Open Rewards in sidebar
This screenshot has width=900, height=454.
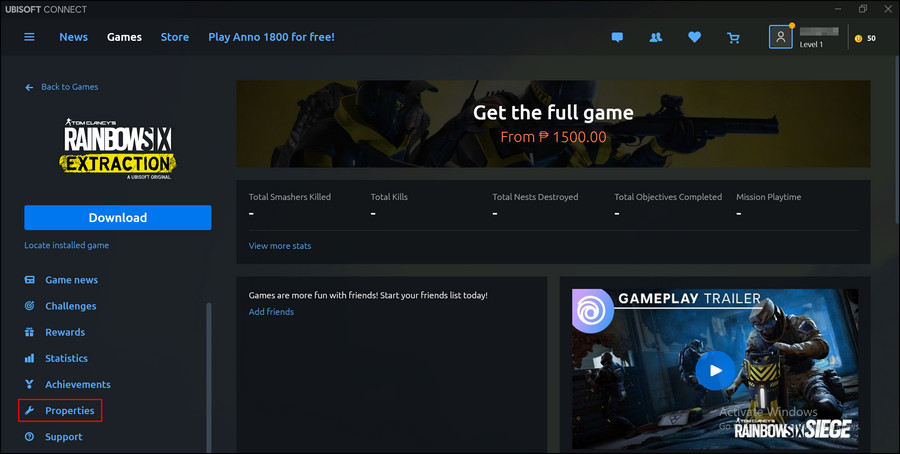coord(65,332)
